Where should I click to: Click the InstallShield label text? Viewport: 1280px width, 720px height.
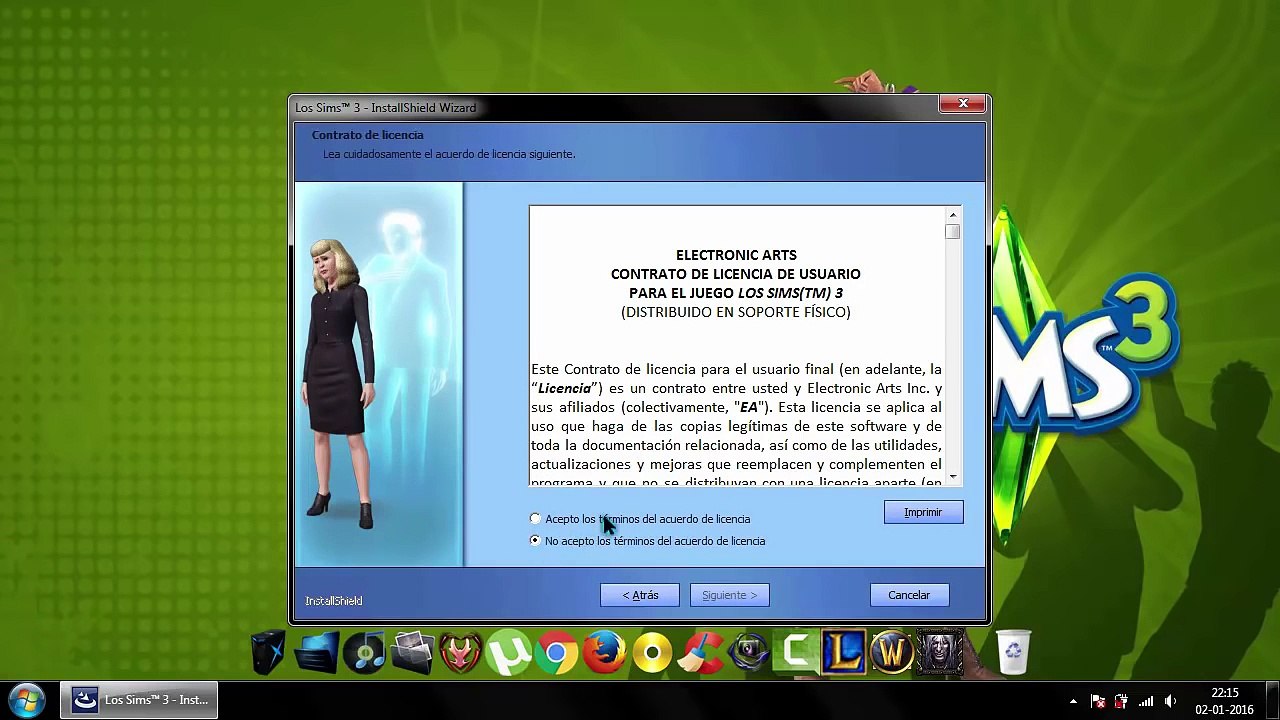[x=334, y=601]
